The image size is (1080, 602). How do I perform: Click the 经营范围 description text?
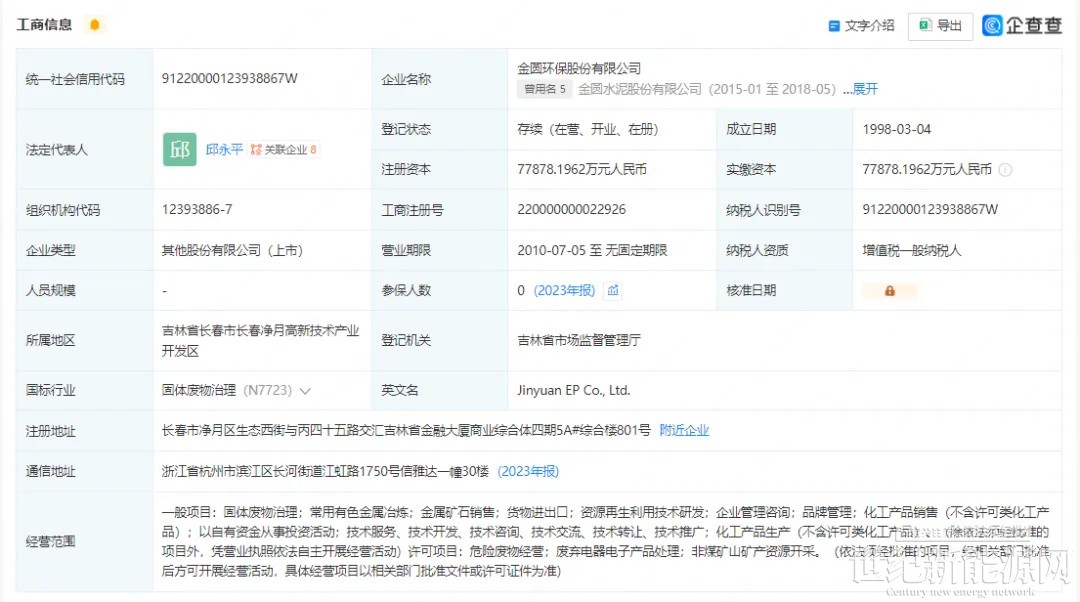click(605, 541)
